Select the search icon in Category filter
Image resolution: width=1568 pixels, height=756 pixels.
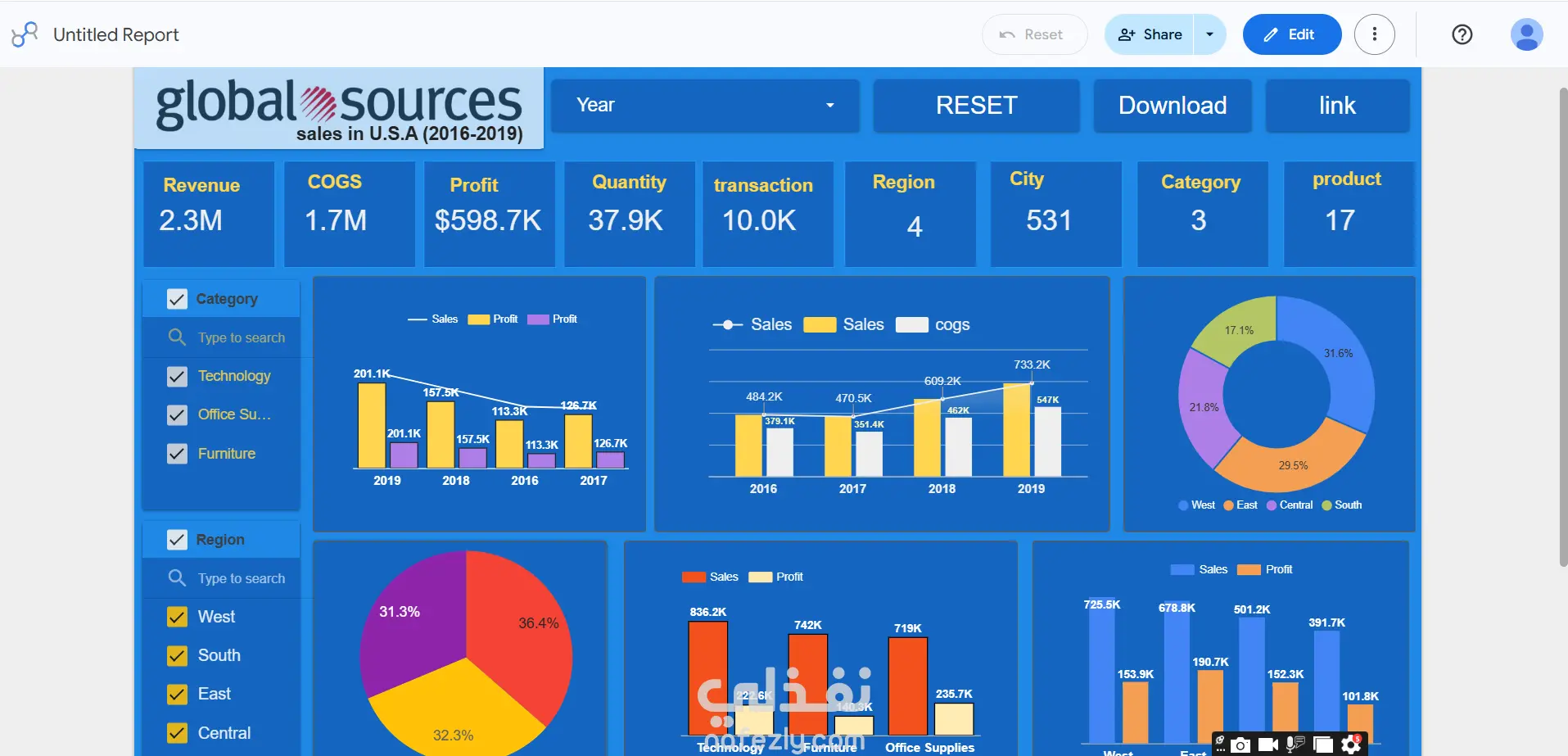coord(177,337)
